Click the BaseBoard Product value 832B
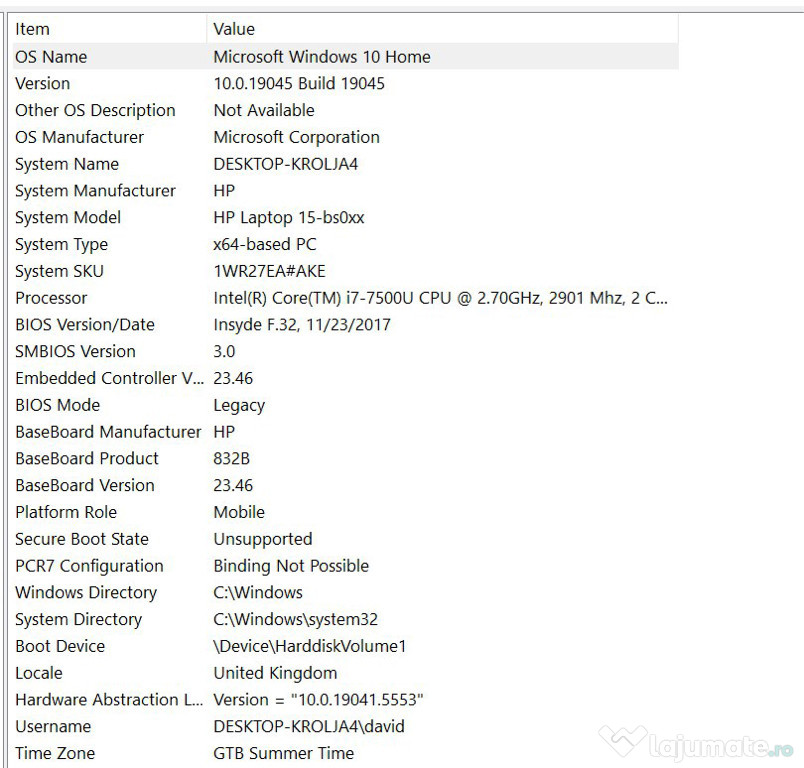This screenshot has height=768, width=804. [x=231, y=458]
